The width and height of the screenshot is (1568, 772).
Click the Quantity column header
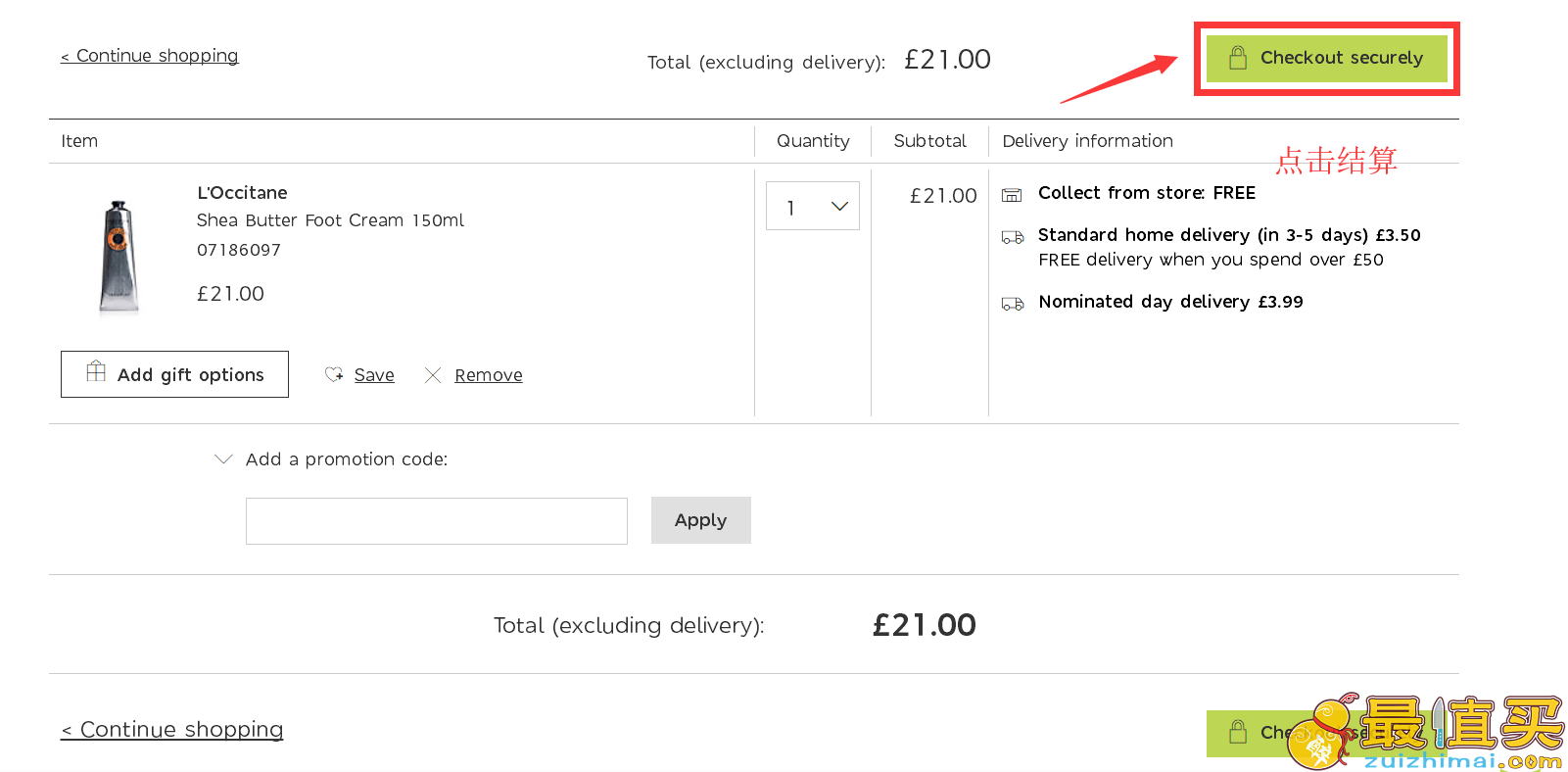click(813, 141)
